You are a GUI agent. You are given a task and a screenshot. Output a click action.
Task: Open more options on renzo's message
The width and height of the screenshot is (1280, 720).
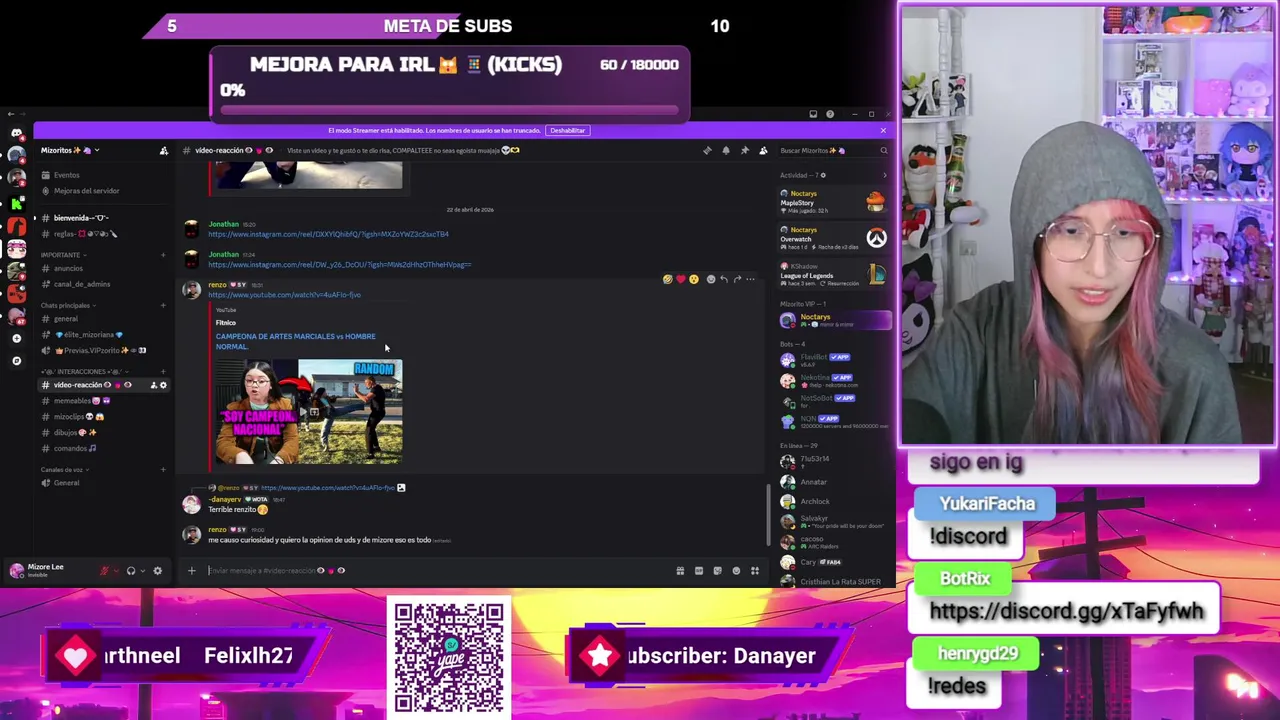pyautogui.click(x=750, y=279)
